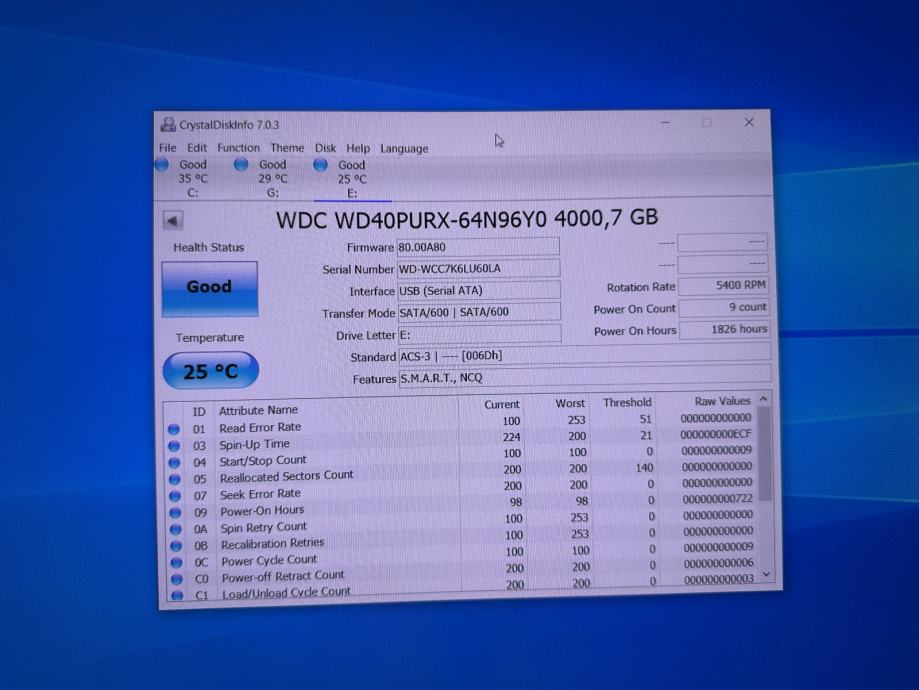Click the scroll down arrow of attribute list
The width and height of the screenshot is (919, 690).
click(x=767, y=575)
